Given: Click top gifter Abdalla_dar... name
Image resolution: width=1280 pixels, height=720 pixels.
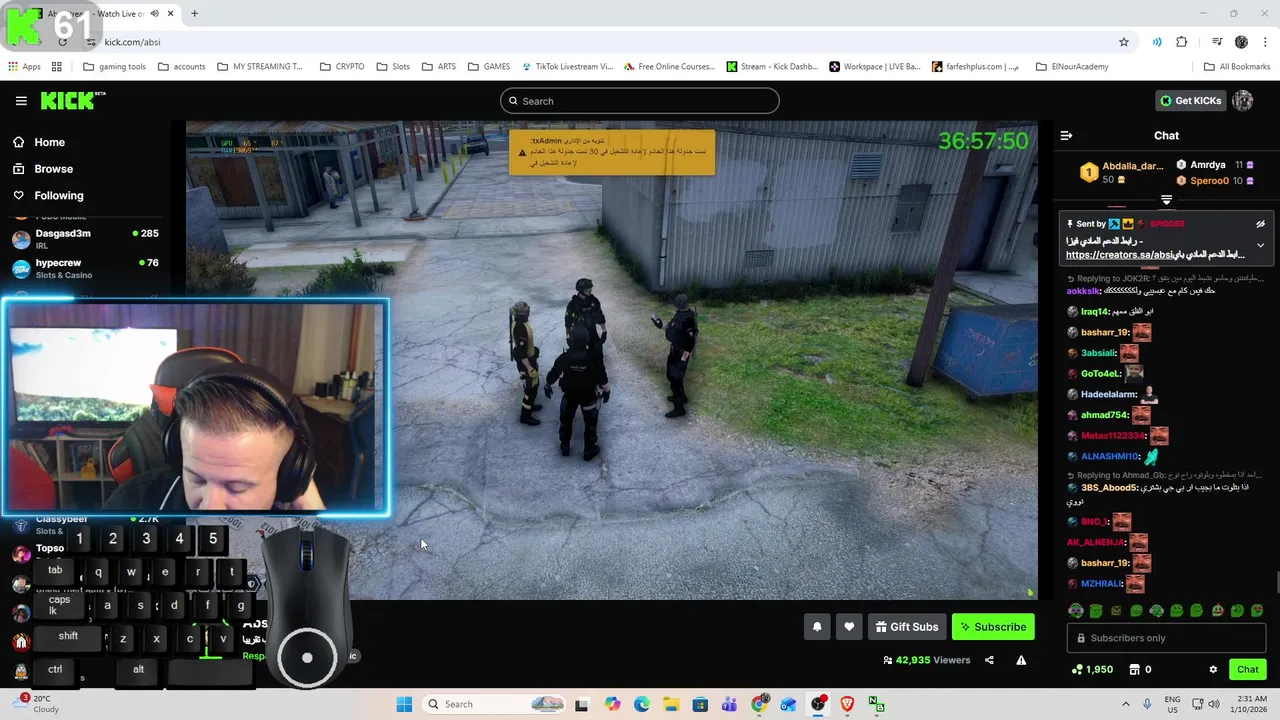Looking at the screenshot, I should point(1133,166).
